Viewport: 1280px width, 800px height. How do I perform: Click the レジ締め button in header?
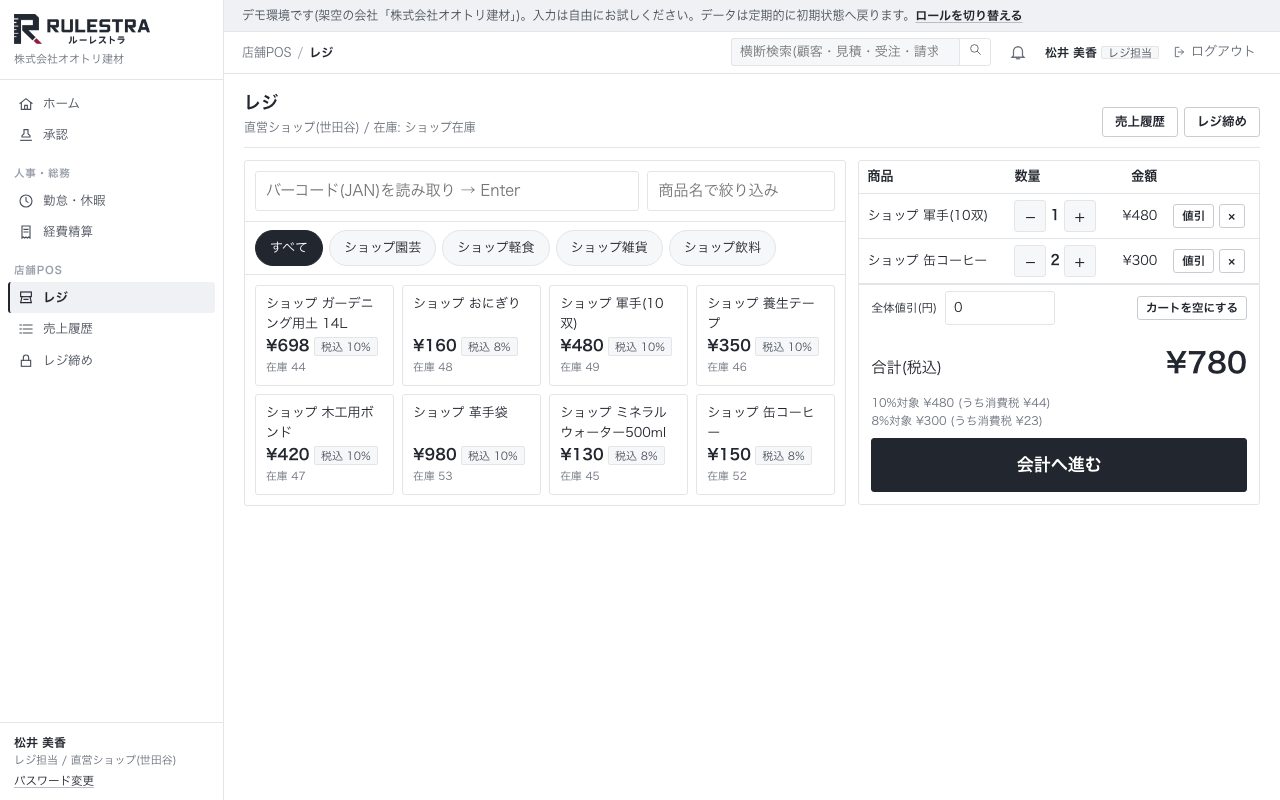click(x=1222, y=122)
